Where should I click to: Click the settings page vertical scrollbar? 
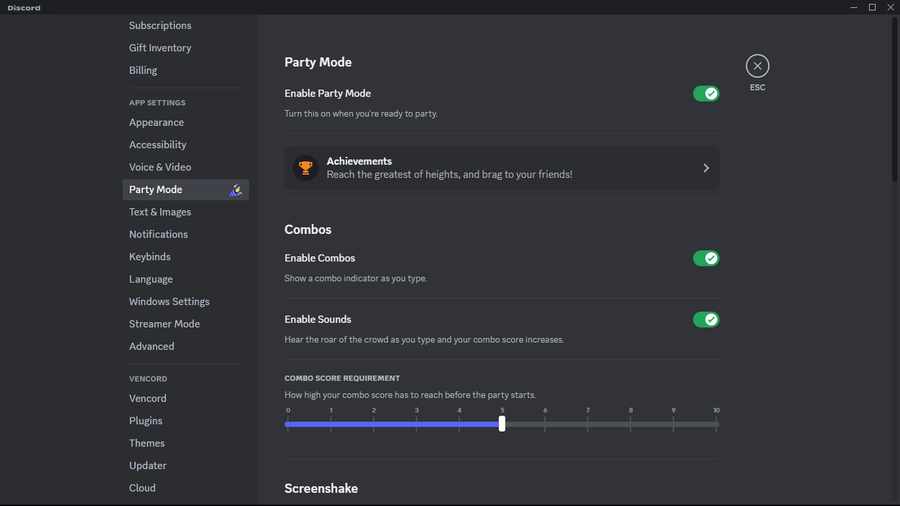click(894, 100)
